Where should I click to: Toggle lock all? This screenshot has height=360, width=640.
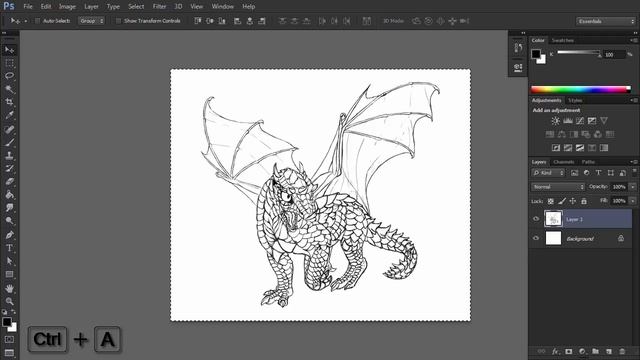point(584,201)
